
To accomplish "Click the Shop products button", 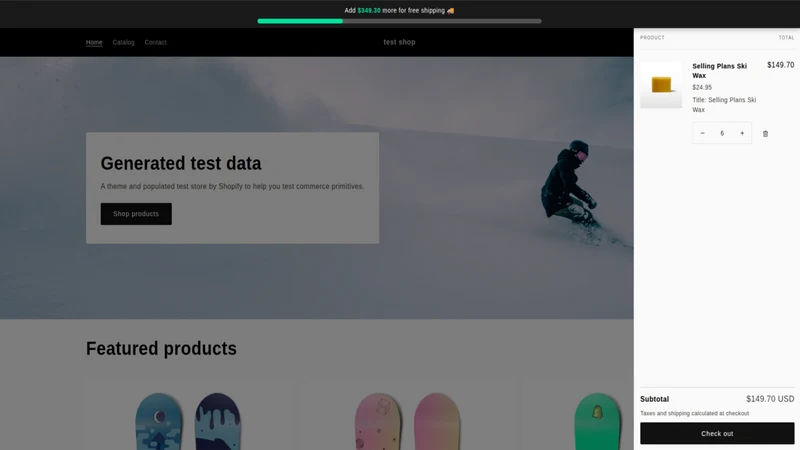I will click(136, 214).
